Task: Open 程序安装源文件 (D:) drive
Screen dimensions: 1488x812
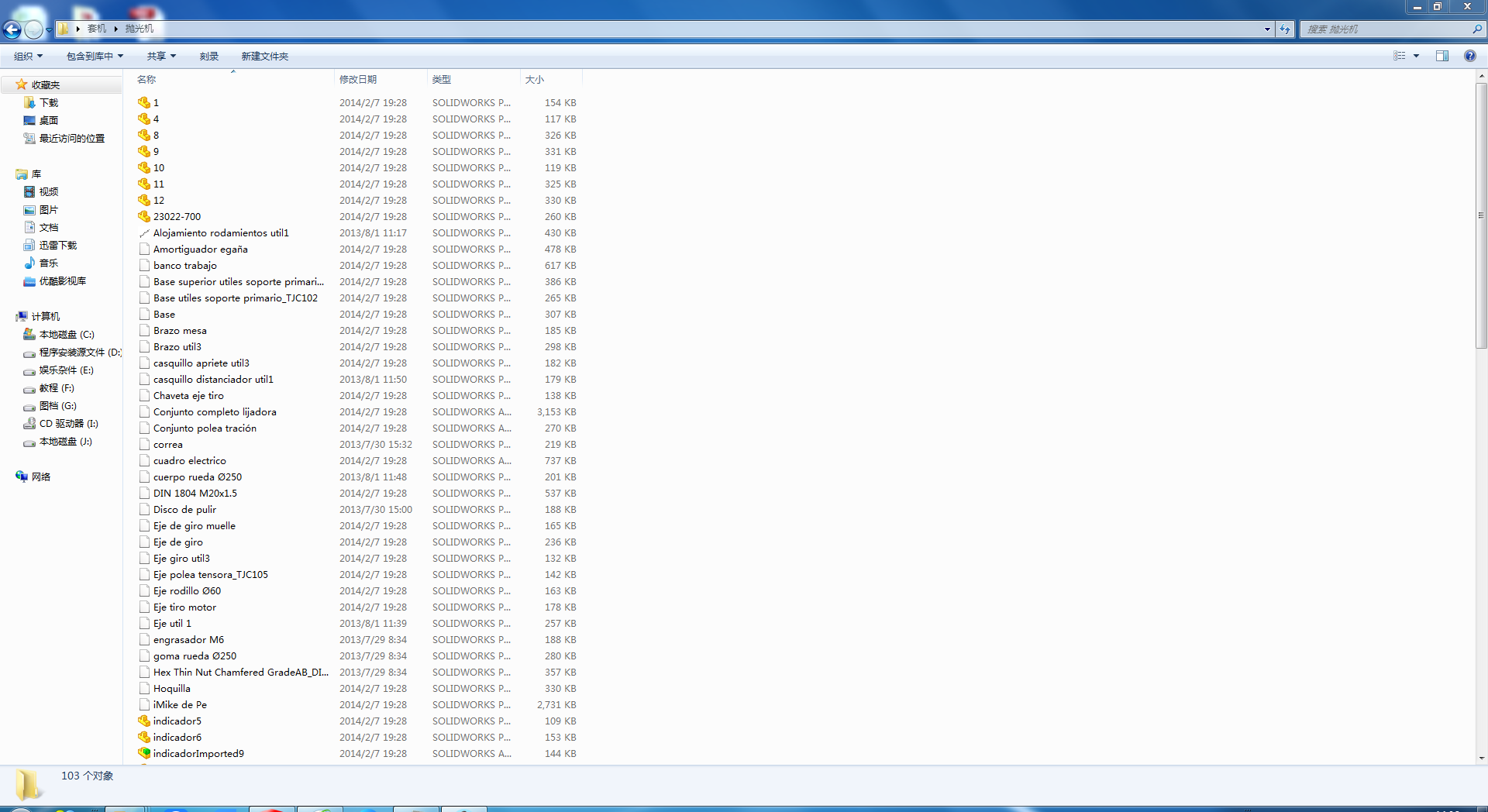Action: click(81, 352)
